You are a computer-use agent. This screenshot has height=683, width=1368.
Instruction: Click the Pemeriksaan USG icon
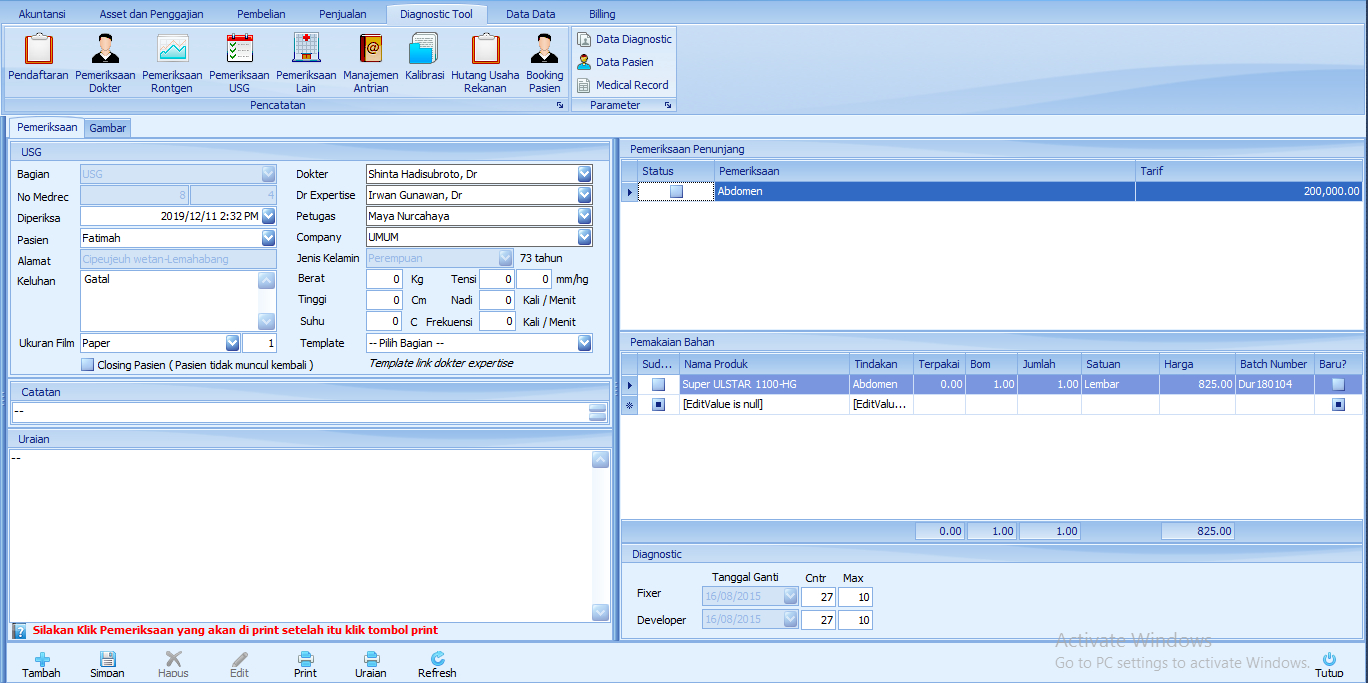pyautogui.click(x=239, y=49)
